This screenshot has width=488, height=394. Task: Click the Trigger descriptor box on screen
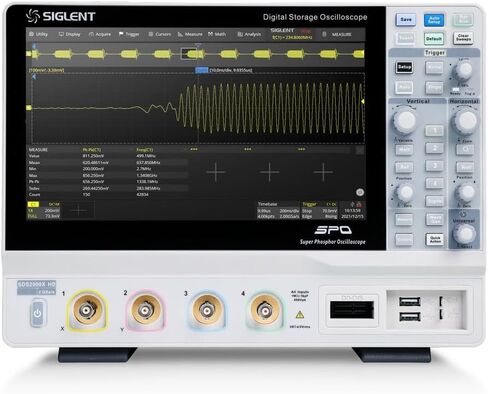click(320, 210)
